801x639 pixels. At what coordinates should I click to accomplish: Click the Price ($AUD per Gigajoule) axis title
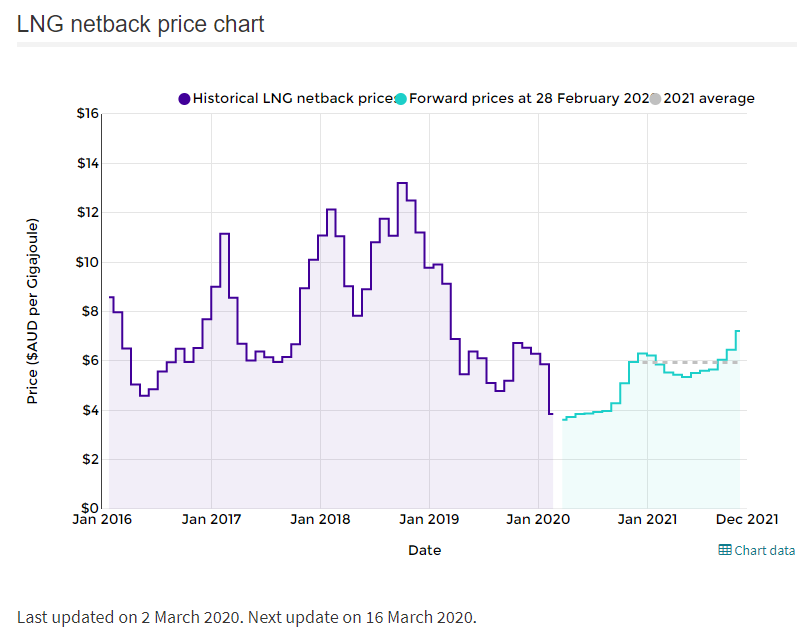[32, 310]
